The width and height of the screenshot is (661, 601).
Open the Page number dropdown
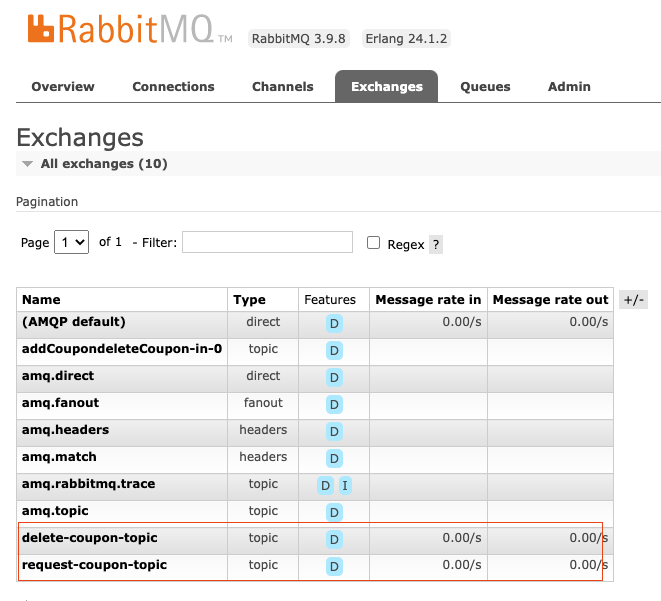coord(71,242)
